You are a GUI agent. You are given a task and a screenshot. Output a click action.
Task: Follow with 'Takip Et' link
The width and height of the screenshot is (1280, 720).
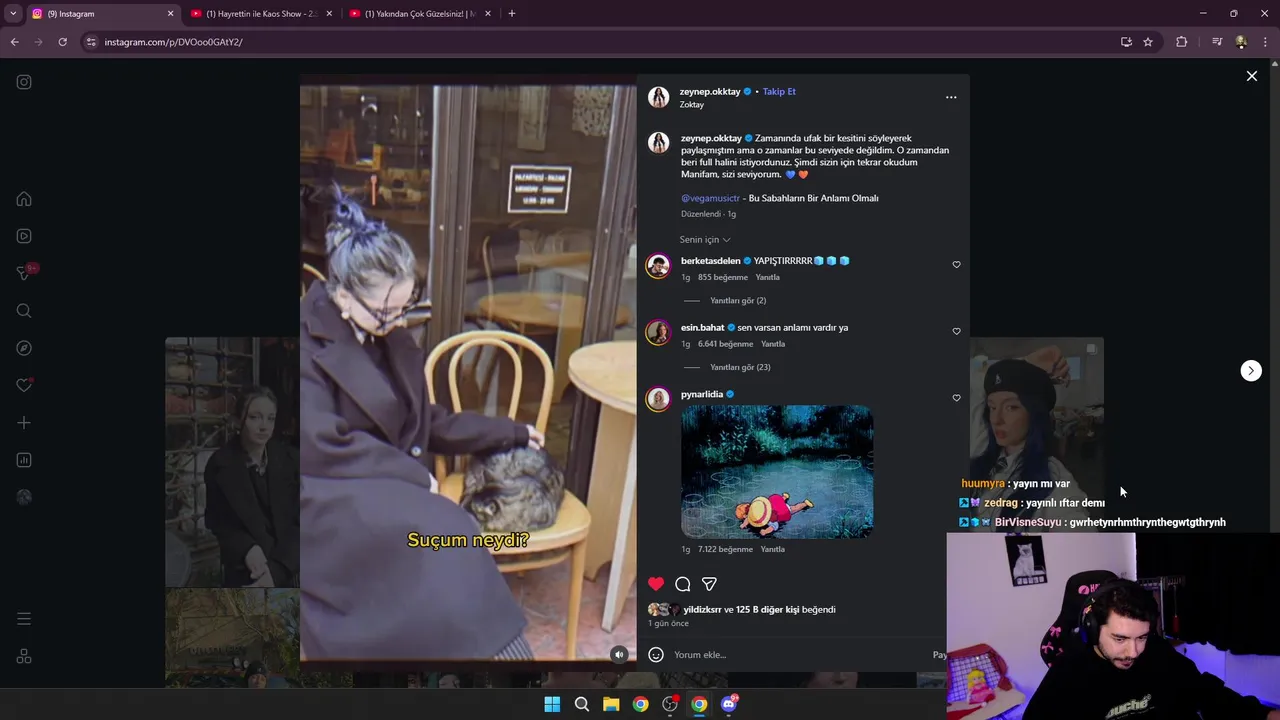779,91
